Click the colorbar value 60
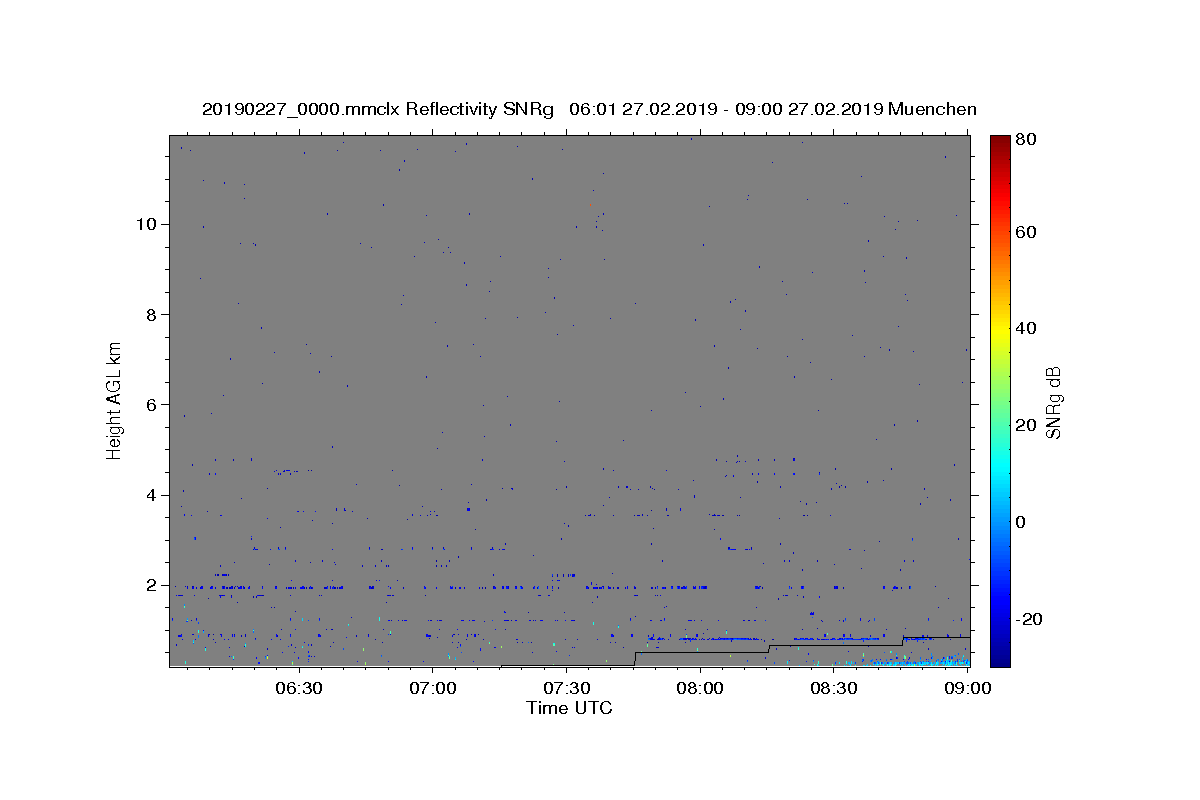 [1026, 232]
